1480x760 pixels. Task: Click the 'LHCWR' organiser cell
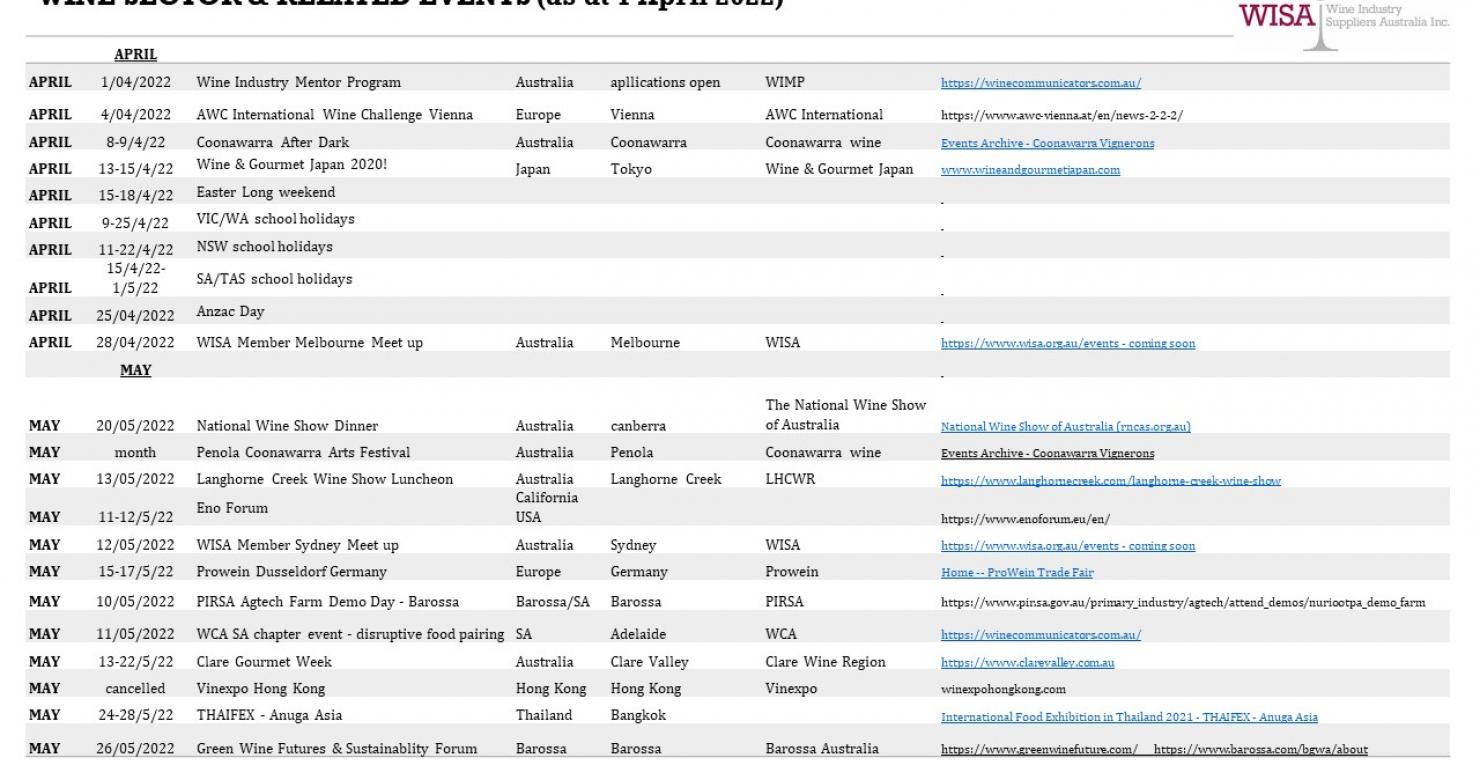click(790, 479)
